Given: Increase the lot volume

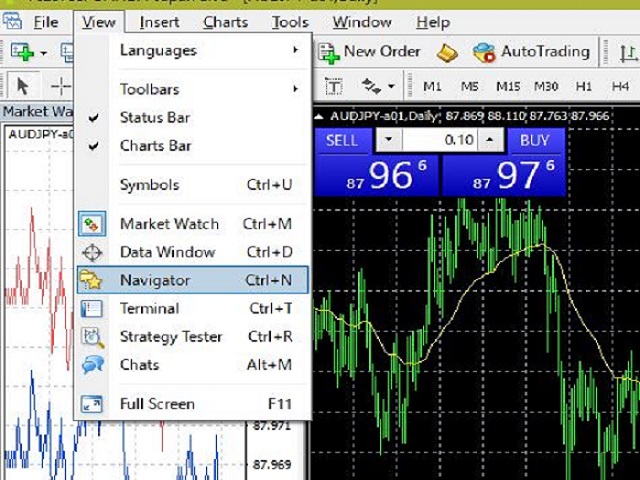Looking at the screenshot, I should 490,140.
